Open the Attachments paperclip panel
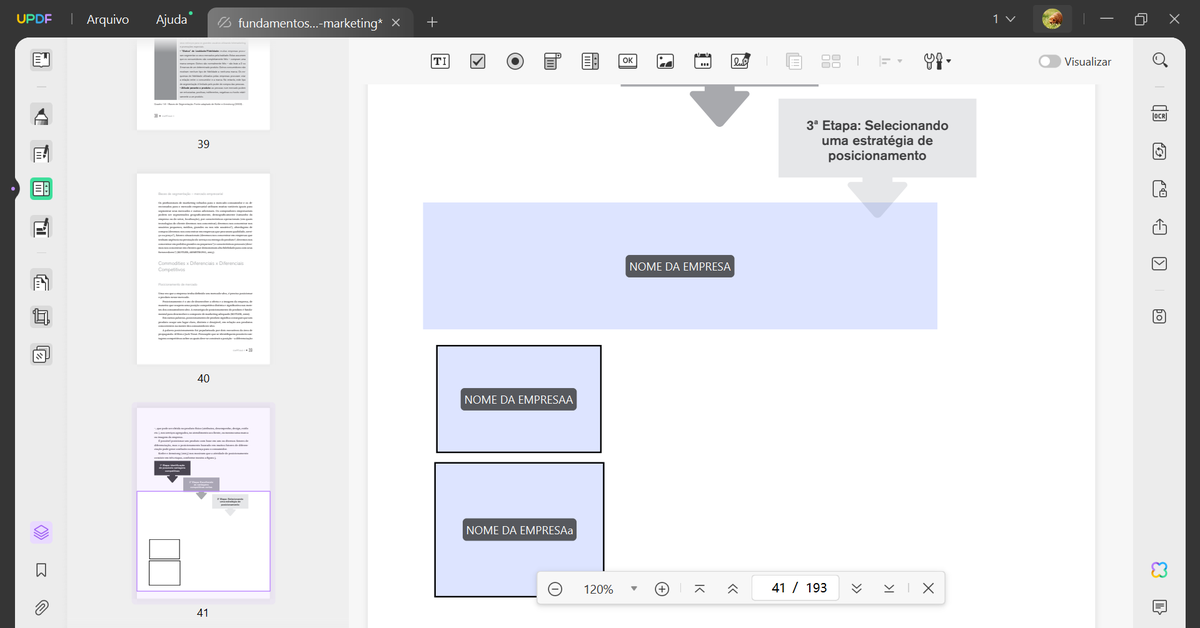Image resolution: width=1200 pixels, height=628 pixels. point(41,607)
